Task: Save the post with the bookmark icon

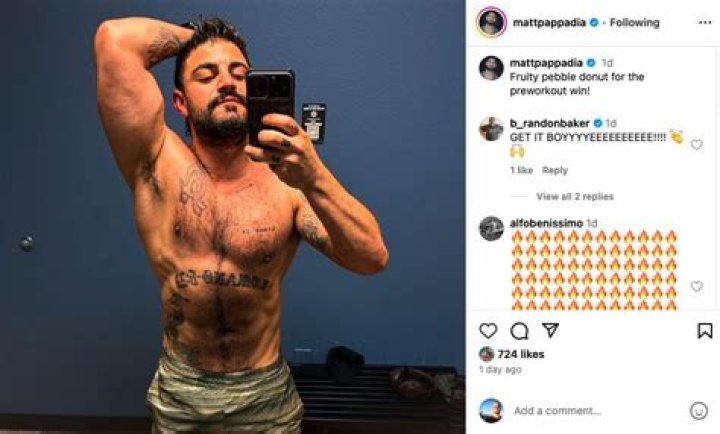Action: point(705,331)
